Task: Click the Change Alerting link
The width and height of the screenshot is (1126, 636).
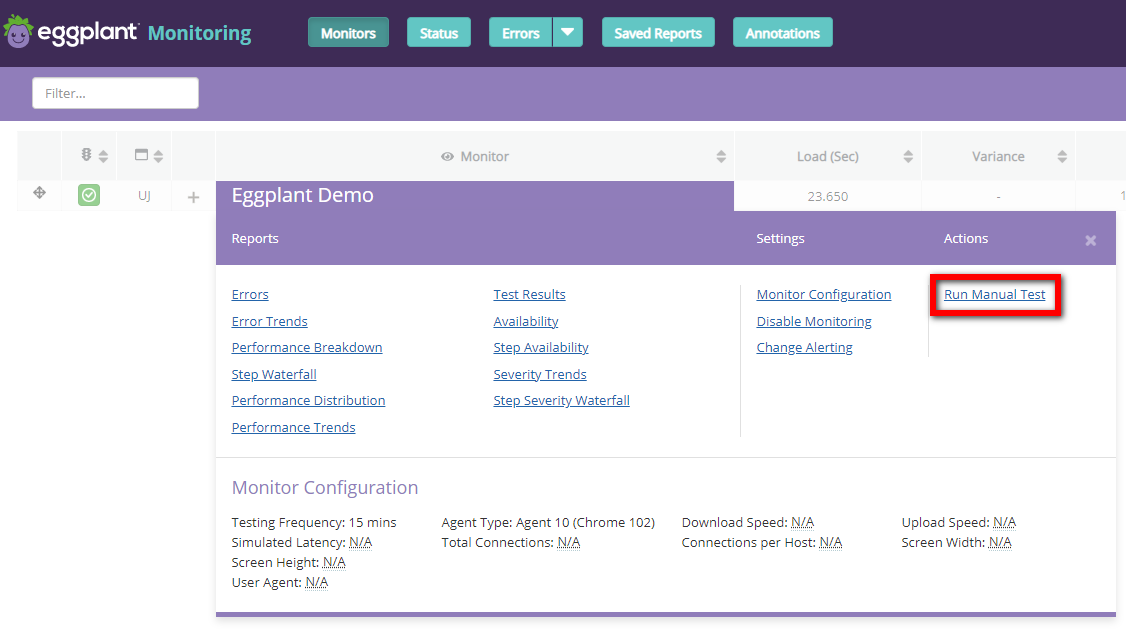Action: pyautogui.click(x=804, y=347)
